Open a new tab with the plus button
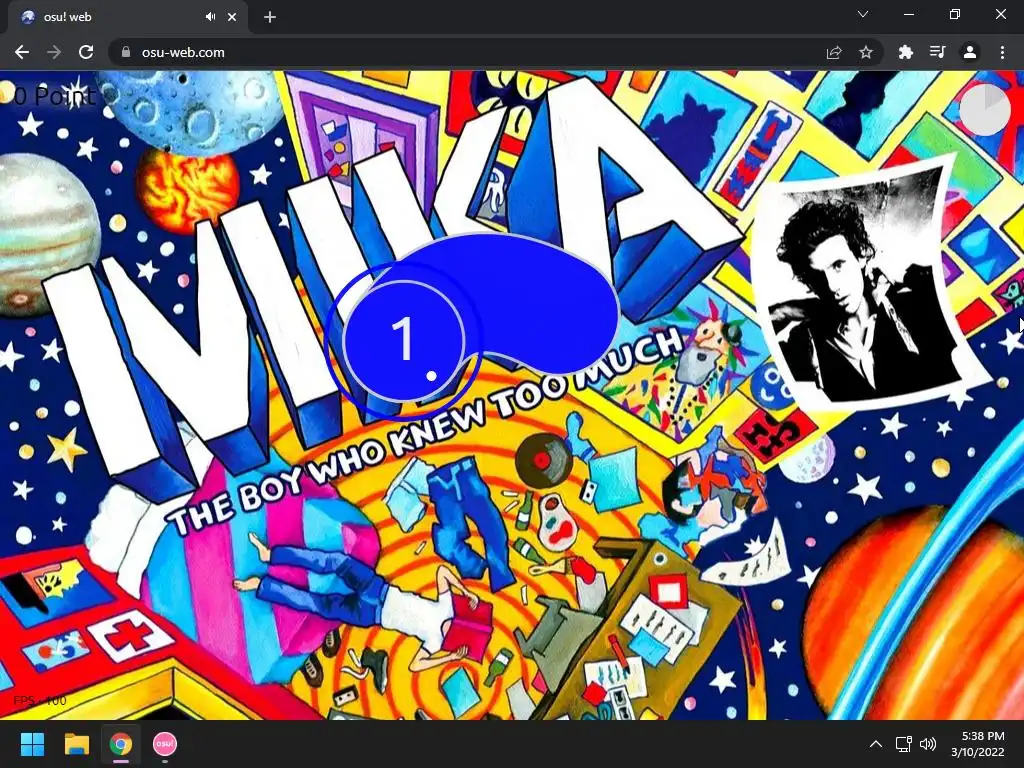Screen dimensions: 1024x768 (x=270, y=17)
